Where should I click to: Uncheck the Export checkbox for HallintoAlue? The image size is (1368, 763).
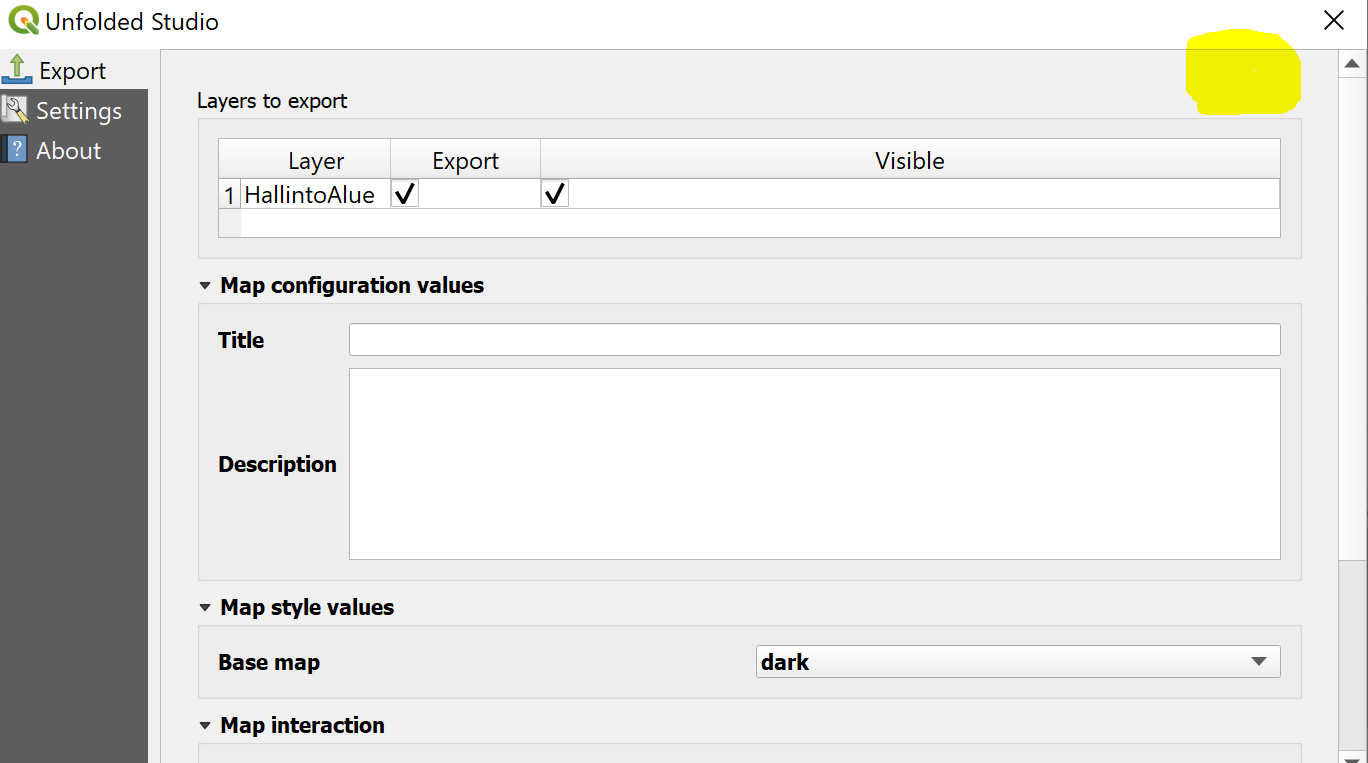404,192
